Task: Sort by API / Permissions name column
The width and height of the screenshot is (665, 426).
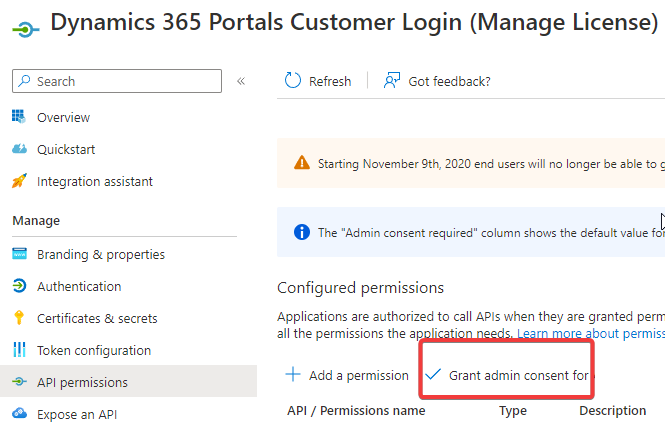Action: tap(355, 410)
